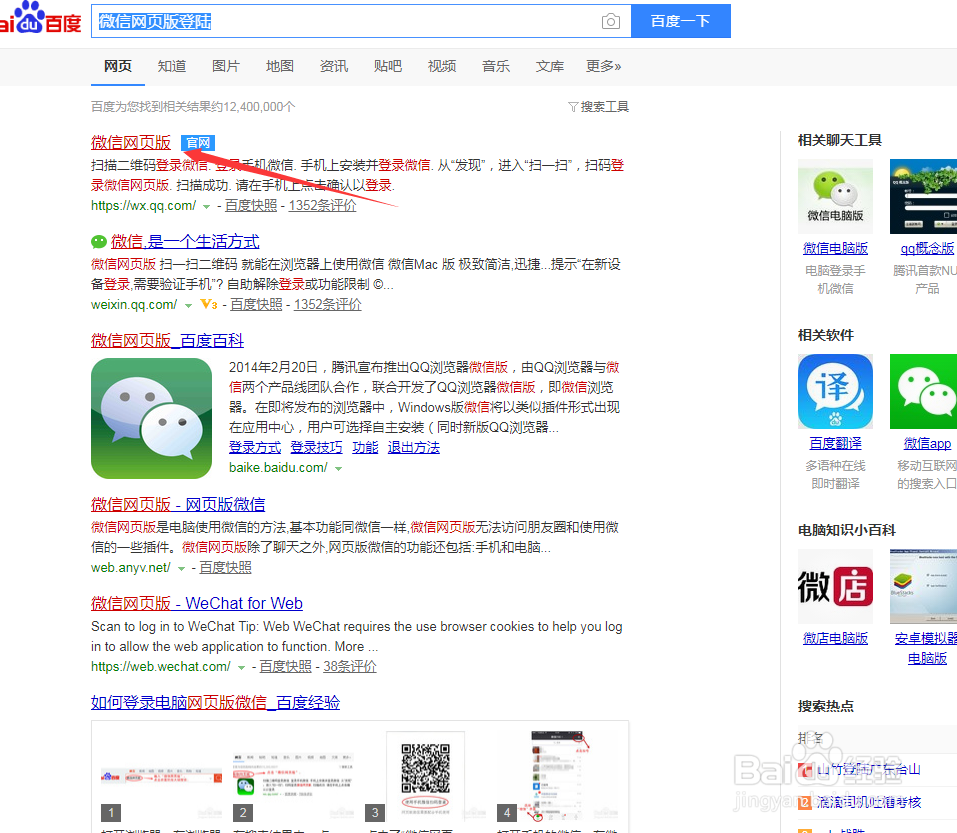Open the 微信电脑版 sidebar link
This screenshot has height=833, width=957.
(x=836, y=248)
